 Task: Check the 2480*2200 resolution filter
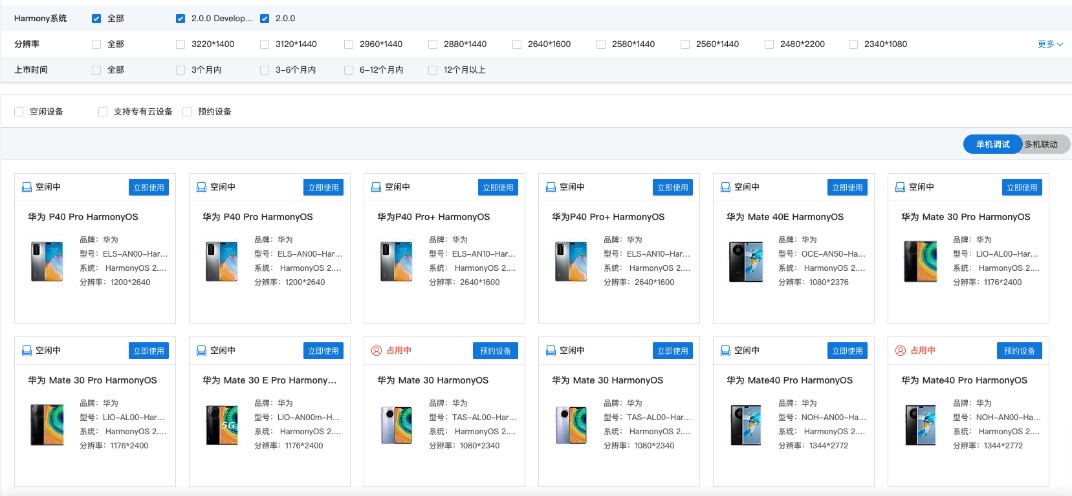click(769, 44)
